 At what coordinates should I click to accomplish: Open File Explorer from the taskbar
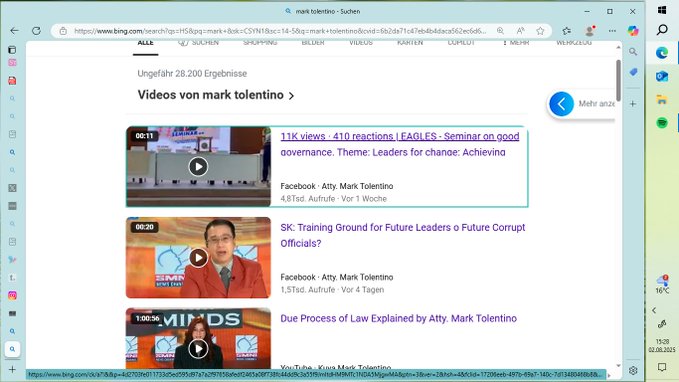point(662,100)
